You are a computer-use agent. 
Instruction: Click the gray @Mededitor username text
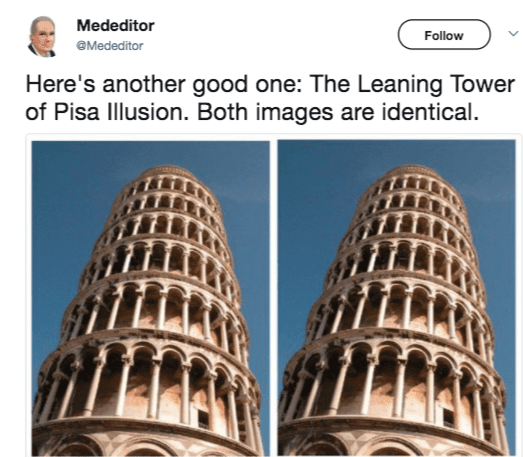coord(110,46)
